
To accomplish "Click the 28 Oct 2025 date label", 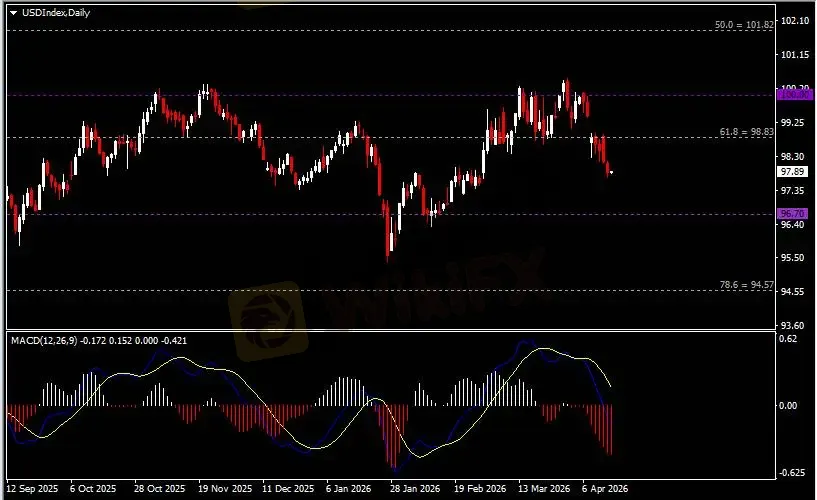I will click(x=159, y=489).
